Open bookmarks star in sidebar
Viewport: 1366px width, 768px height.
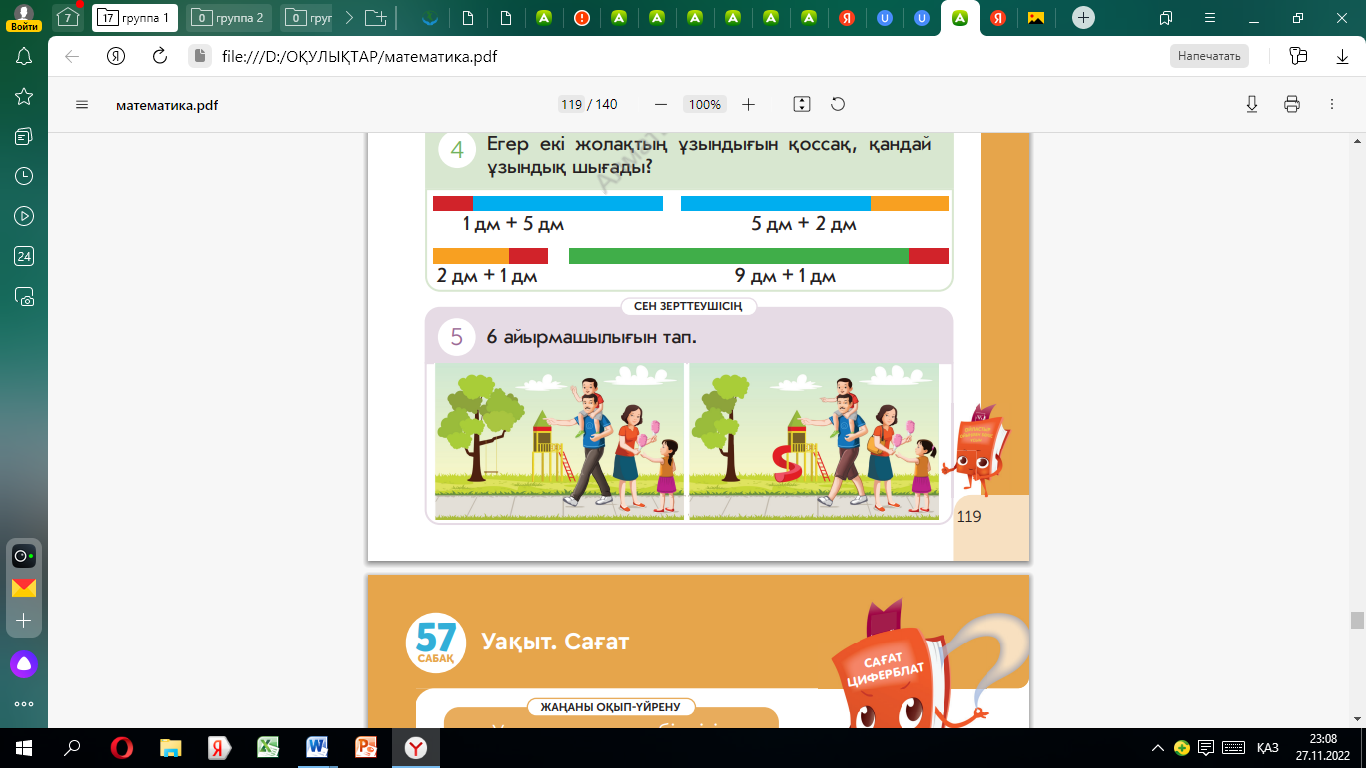click(x=24, y=96)
